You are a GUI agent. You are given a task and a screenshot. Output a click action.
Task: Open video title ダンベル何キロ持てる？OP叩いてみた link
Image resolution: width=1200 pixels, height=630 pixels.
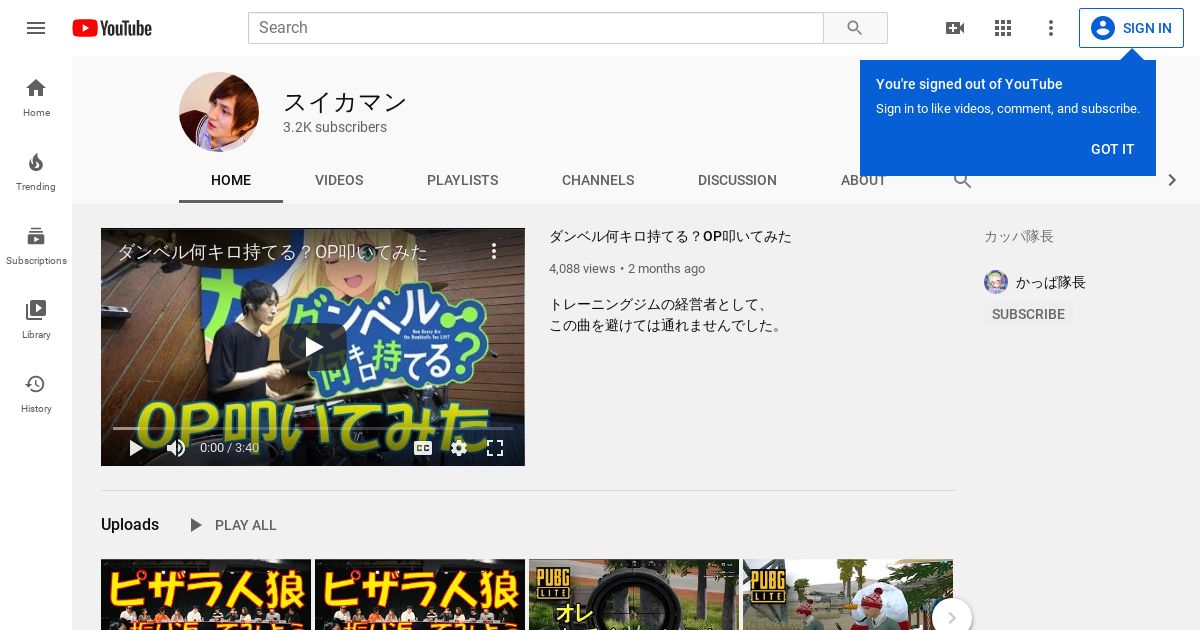(670, 237)
